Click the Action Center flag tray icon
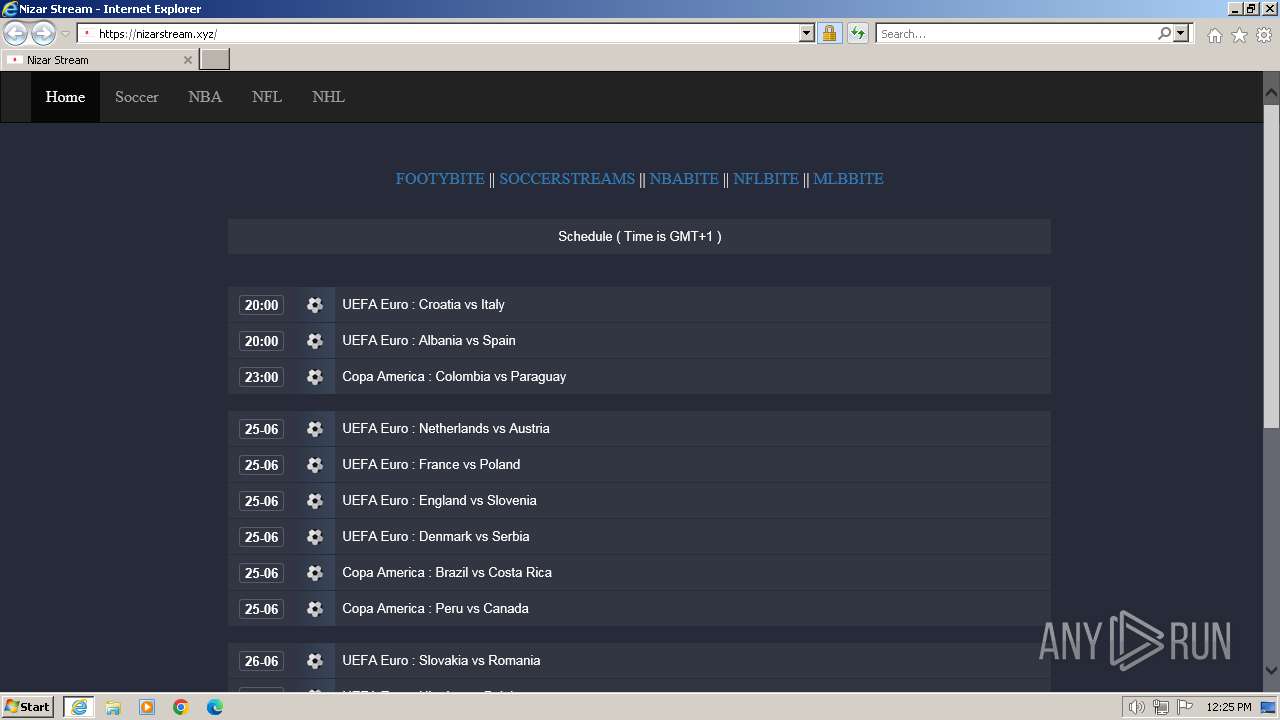The image size is (1280, 720). pos(1185,707)
